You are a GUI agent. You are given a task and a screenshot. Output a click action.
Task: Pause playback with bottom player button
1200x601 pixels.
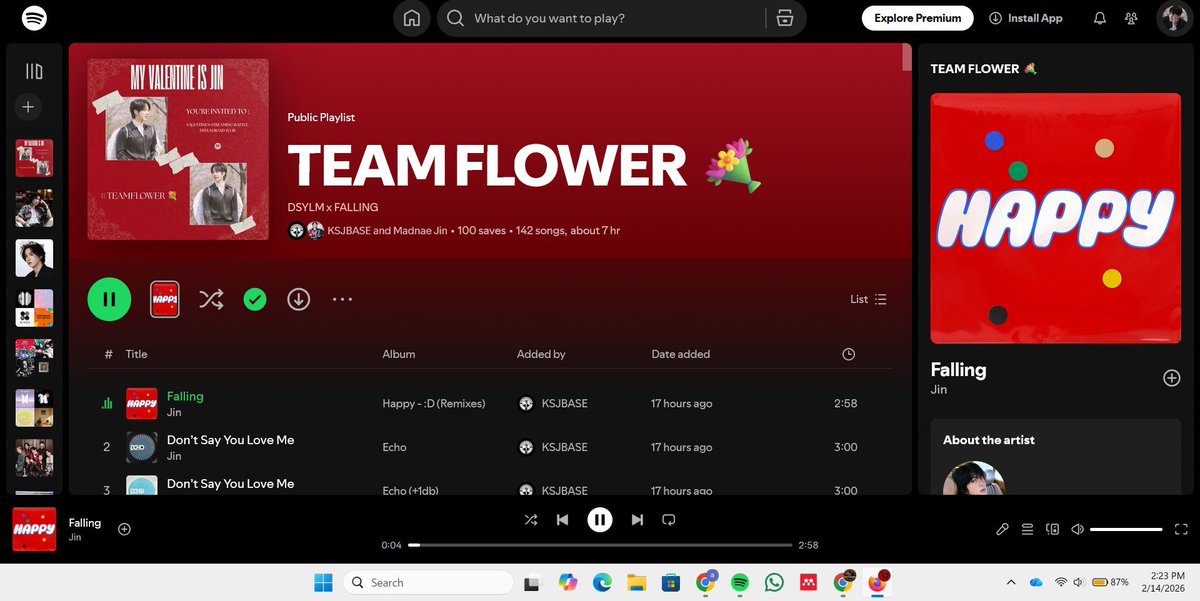[599, 520]
